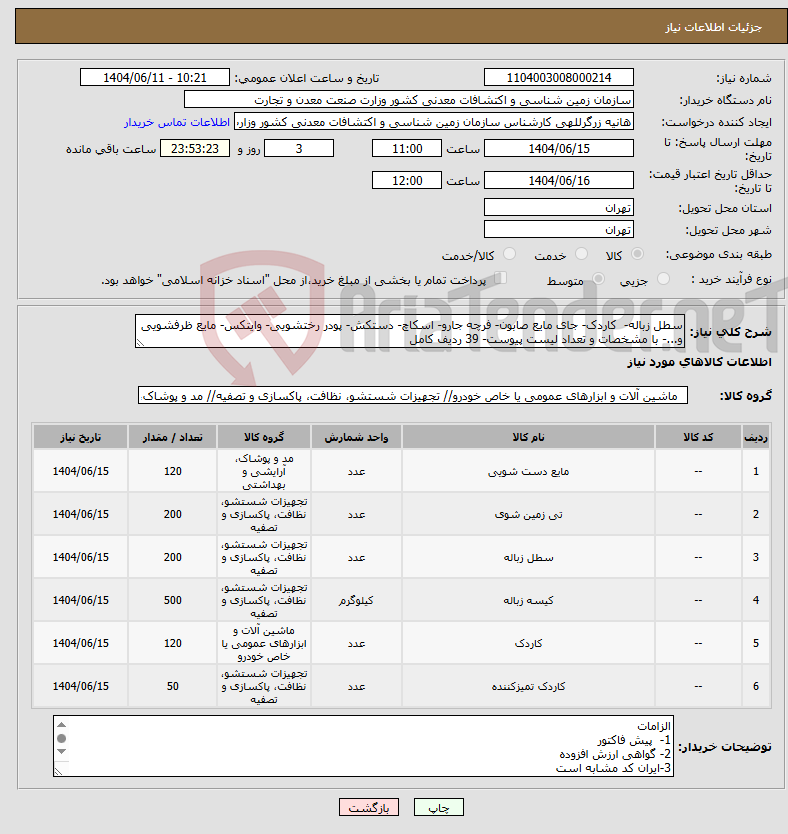Viewport: 788px width, 834px height.
Task: Select the متوسط purchase type radio
Action: (x=599, y=279)
